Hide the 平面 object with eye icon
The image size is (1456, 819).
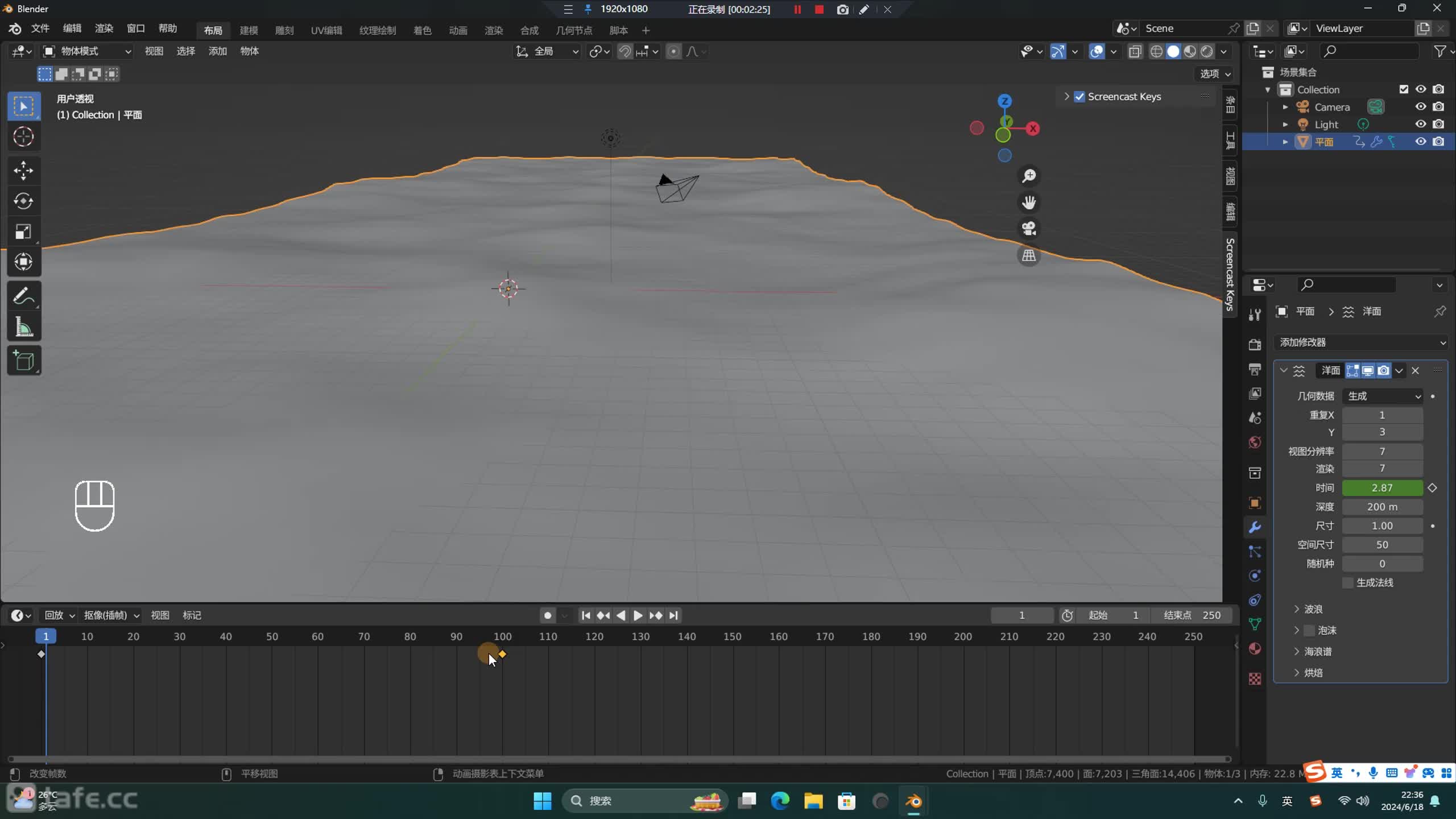click(1421, 142)
